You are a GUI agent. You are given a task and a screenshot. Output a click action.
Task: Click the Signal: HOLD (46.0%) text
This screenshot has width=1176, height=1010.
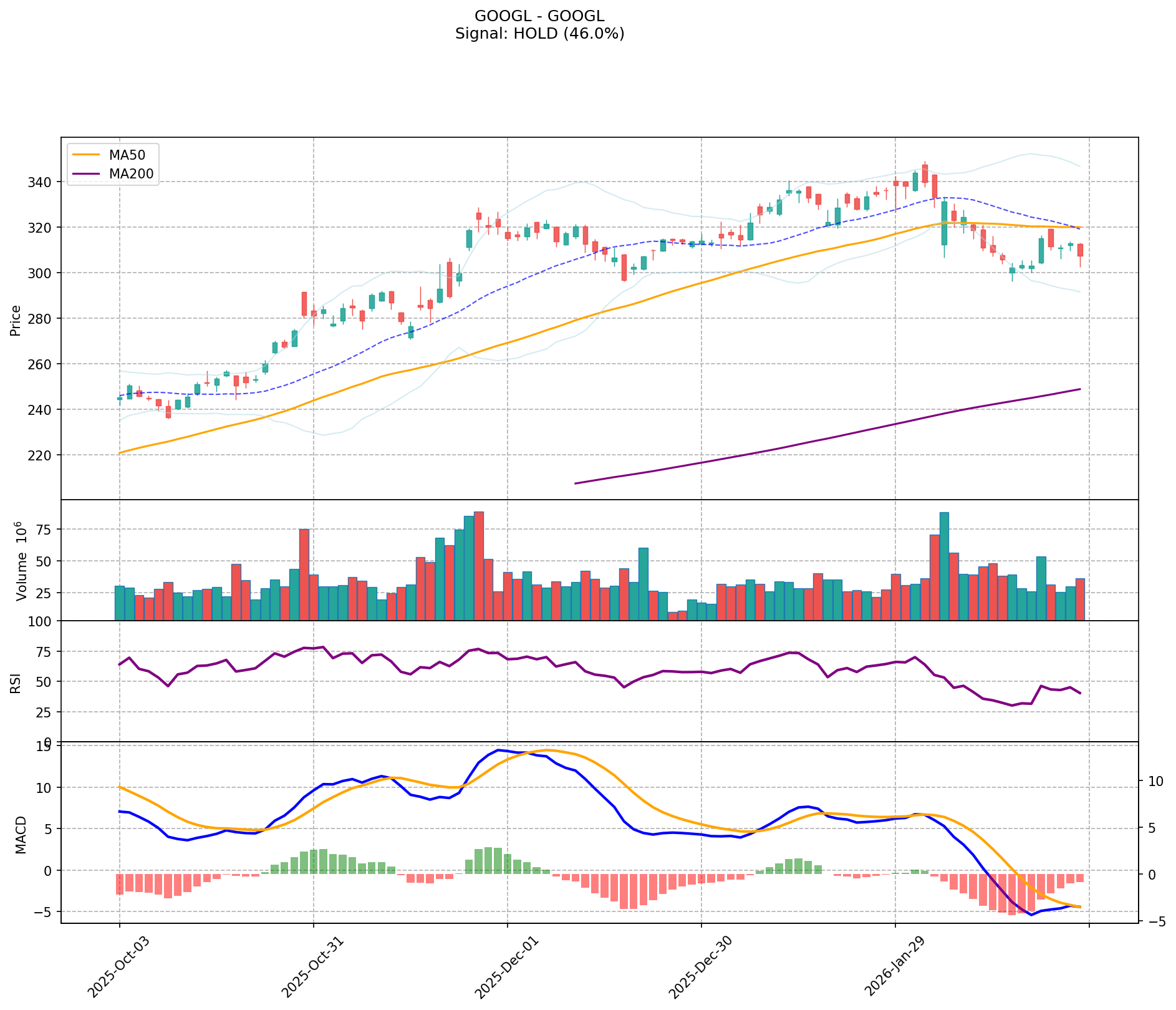click(x=539, y=34)
